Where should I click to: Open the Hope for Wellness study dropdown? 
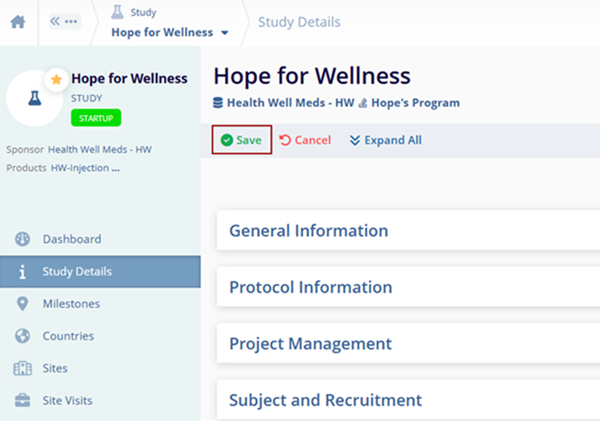tap(170, 32)
